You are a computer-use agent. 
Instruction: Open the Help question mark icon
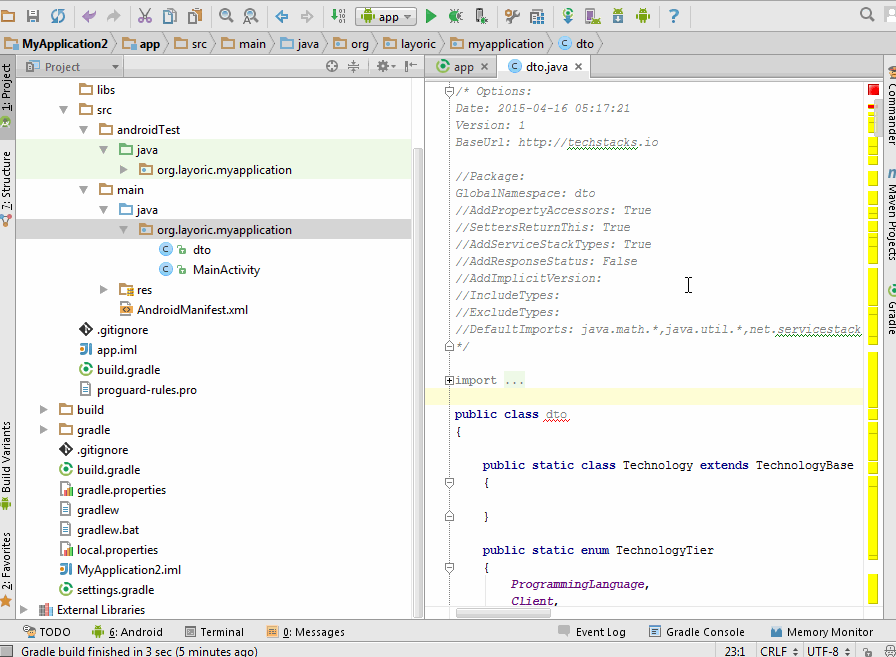673,16
